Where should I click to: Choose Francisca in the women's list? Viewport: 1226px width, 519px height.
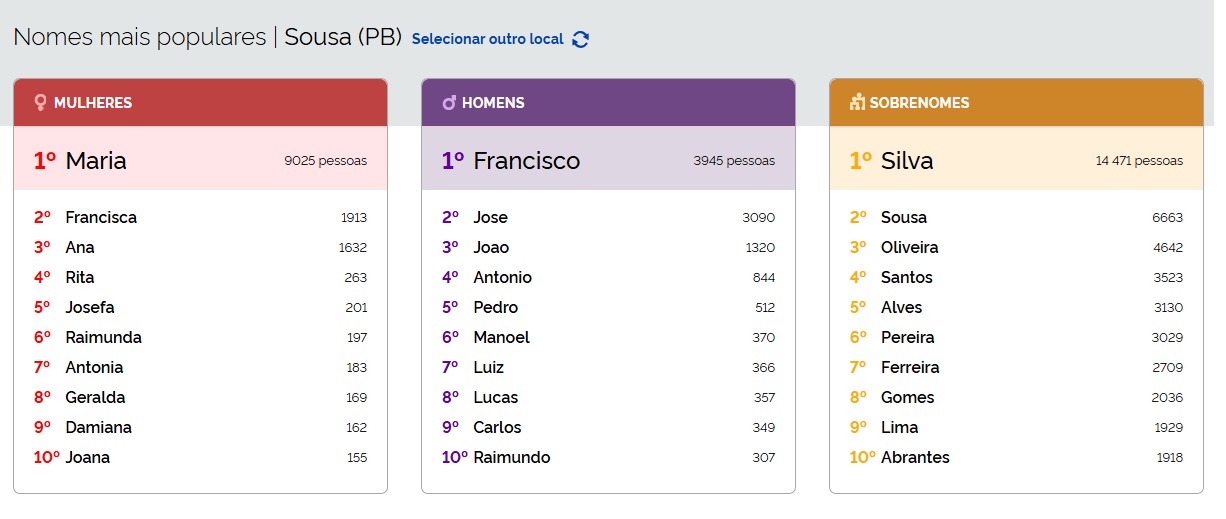tap(101, 217)
